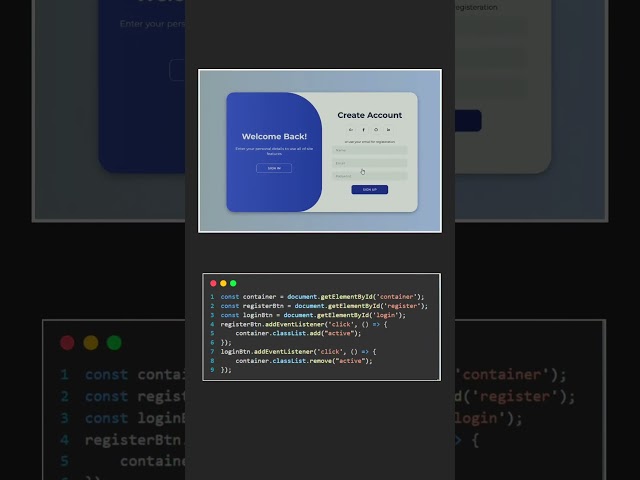This screenshot has width=640, height=480.
Task: Focus the Email input field
Action: pyautogui.click(x=370, y=163)
